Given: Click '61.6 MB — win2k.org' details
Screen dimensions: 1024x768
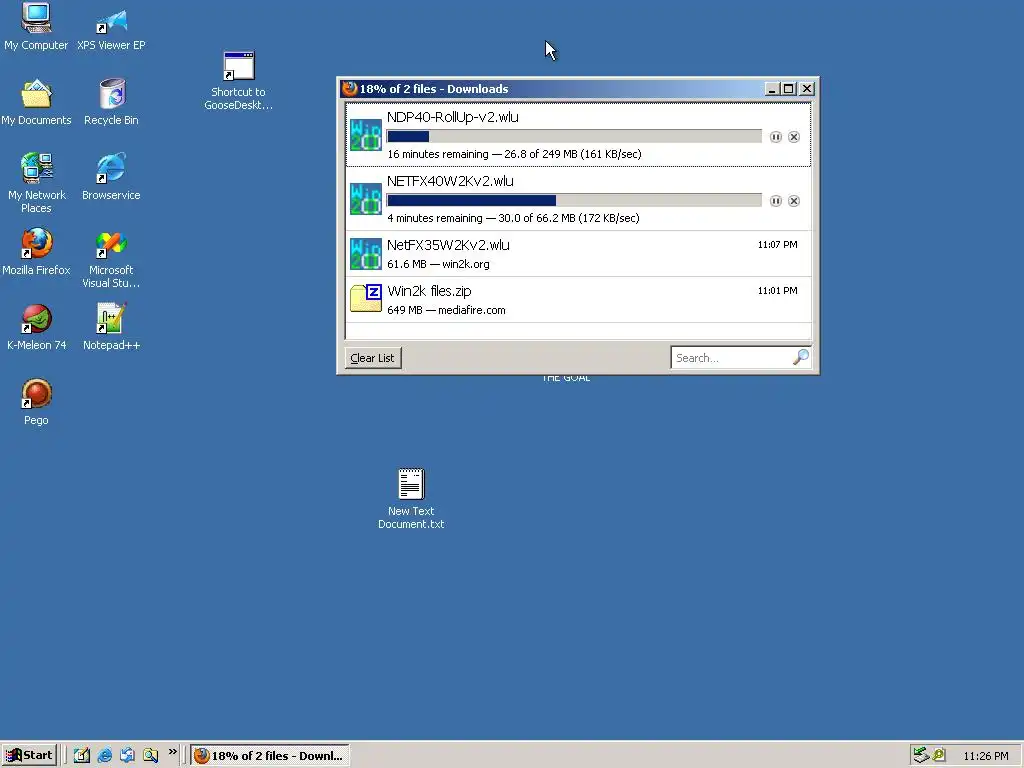Looking at the screenshot, I should click(x=438, y=264).
